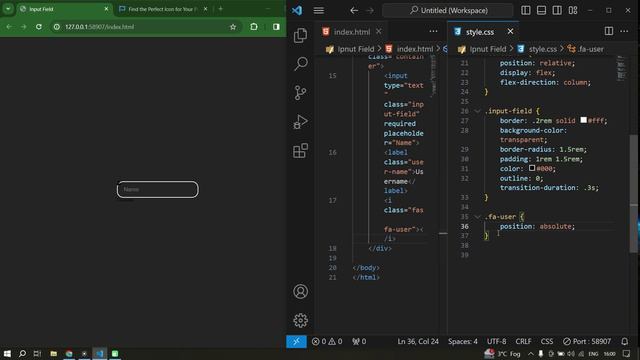640x360 pixels.
Task: Collapse the .fa-user CSS rule
Action: coord(477,217)
